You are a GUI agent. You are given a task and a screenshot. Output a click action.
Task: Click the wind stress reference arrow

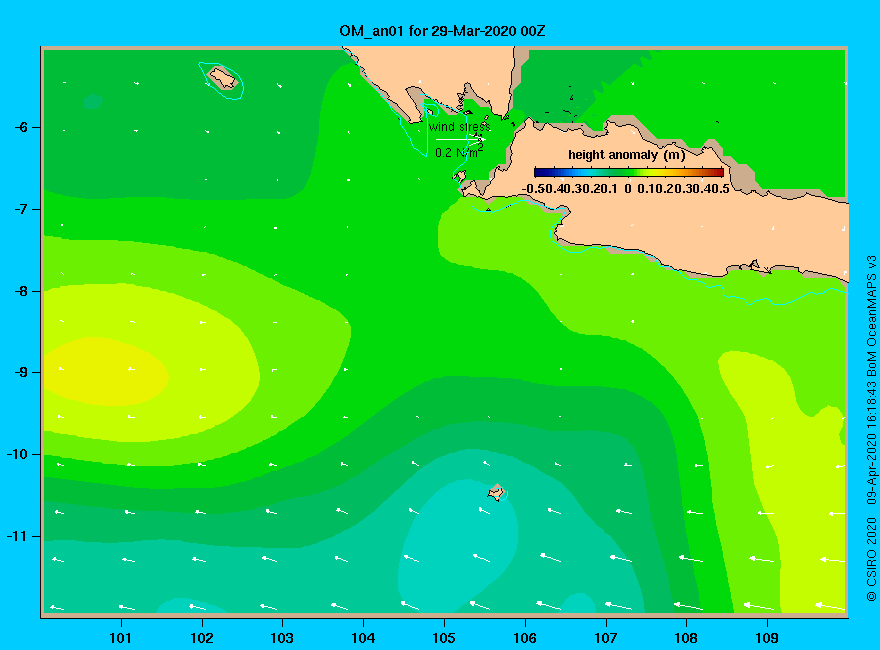point(460,139)
